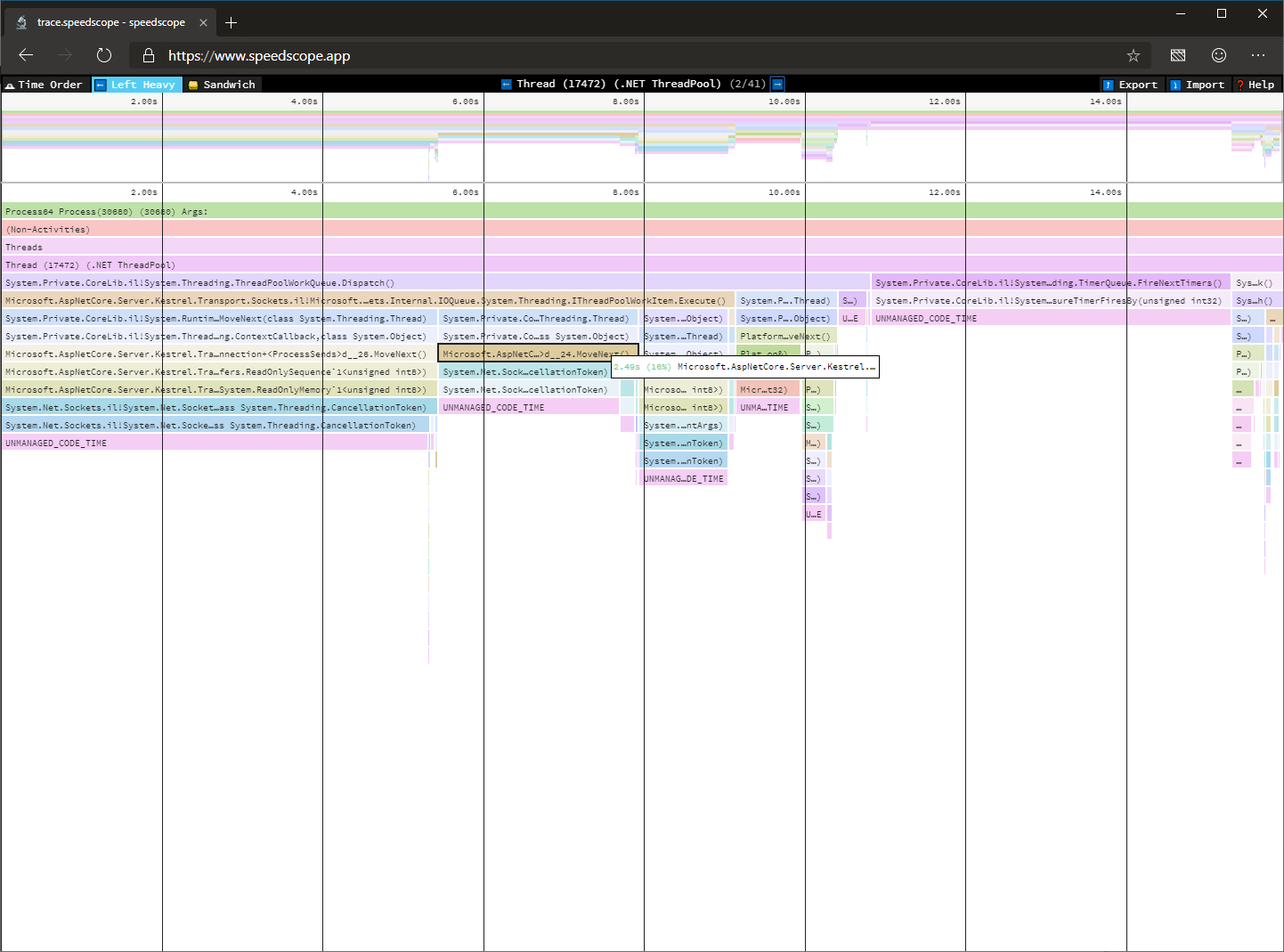Select the trace.speedscope browser tab
The image size is (1284, 952).
pyautogui.click(x=109, y=22)
